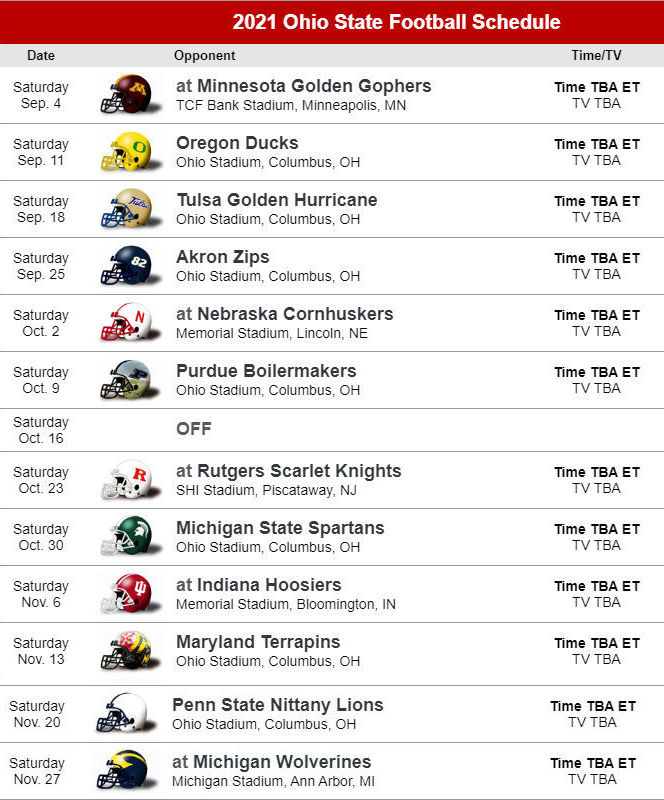Click the Oregon Ducks yellow helmet icon
The width and height of the screenshot is (664, 800).
point(131,152)
